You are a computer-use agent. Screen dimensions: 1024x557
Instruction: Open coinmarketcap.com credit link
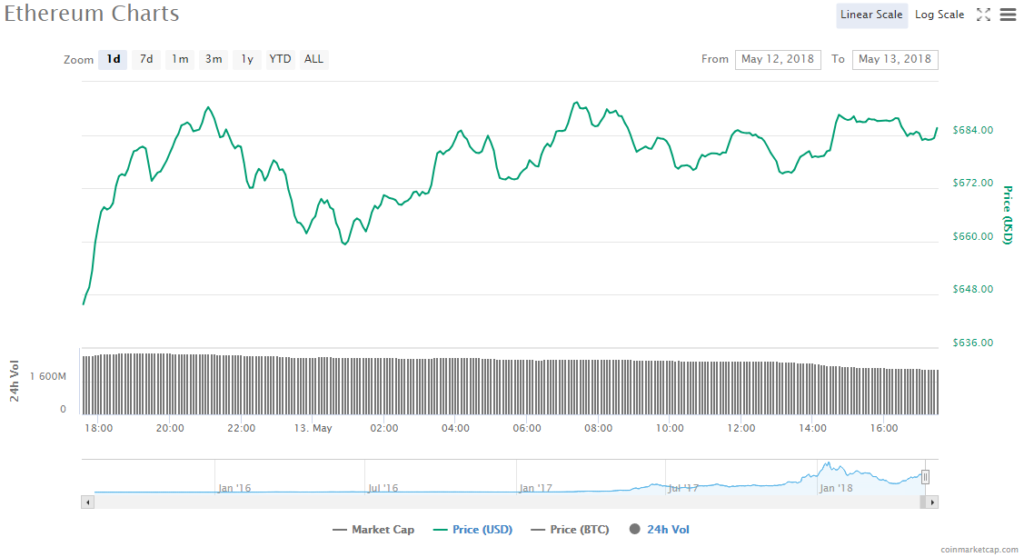(x=979, y=550)
